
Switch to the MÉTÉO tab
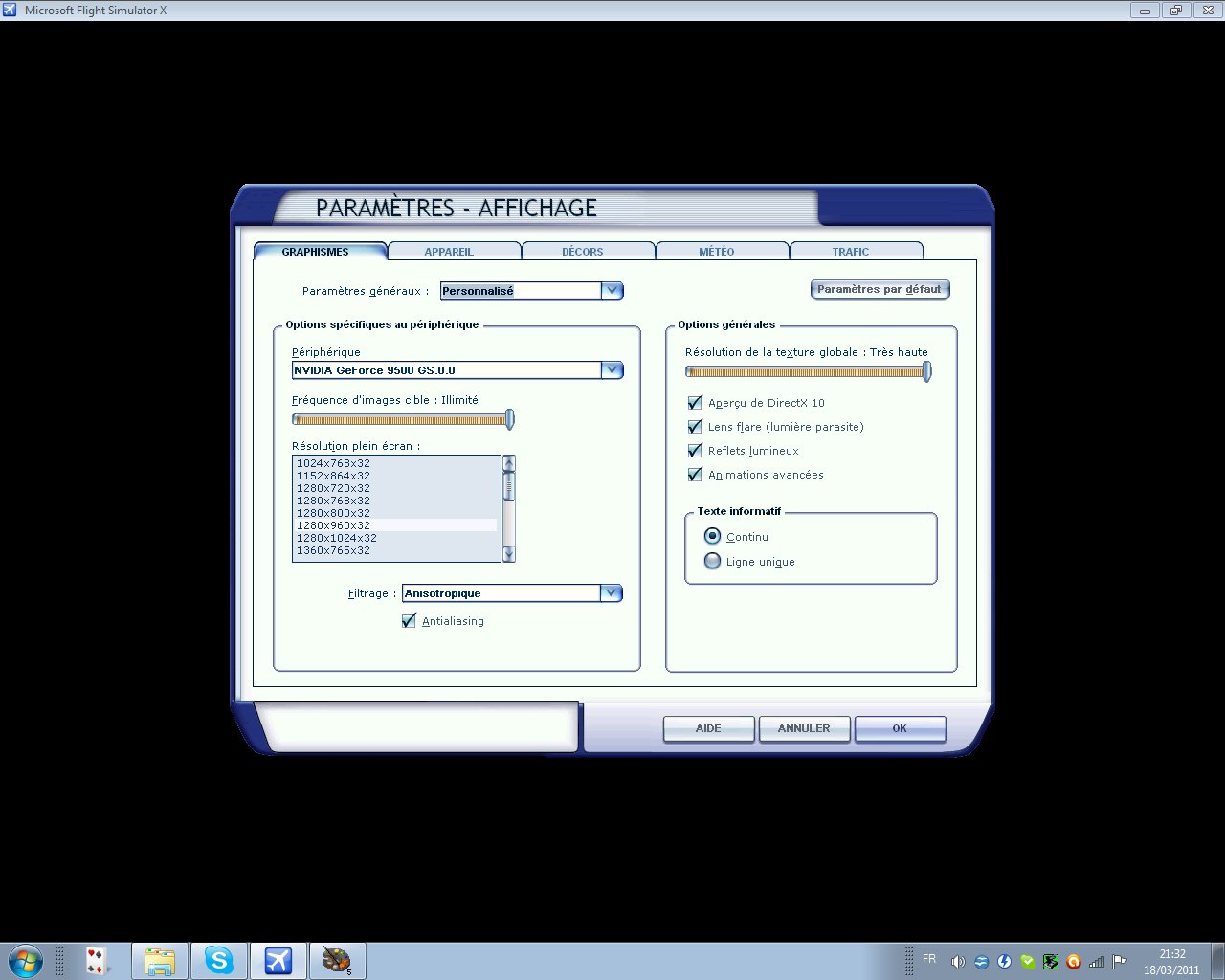coord(722,251)
